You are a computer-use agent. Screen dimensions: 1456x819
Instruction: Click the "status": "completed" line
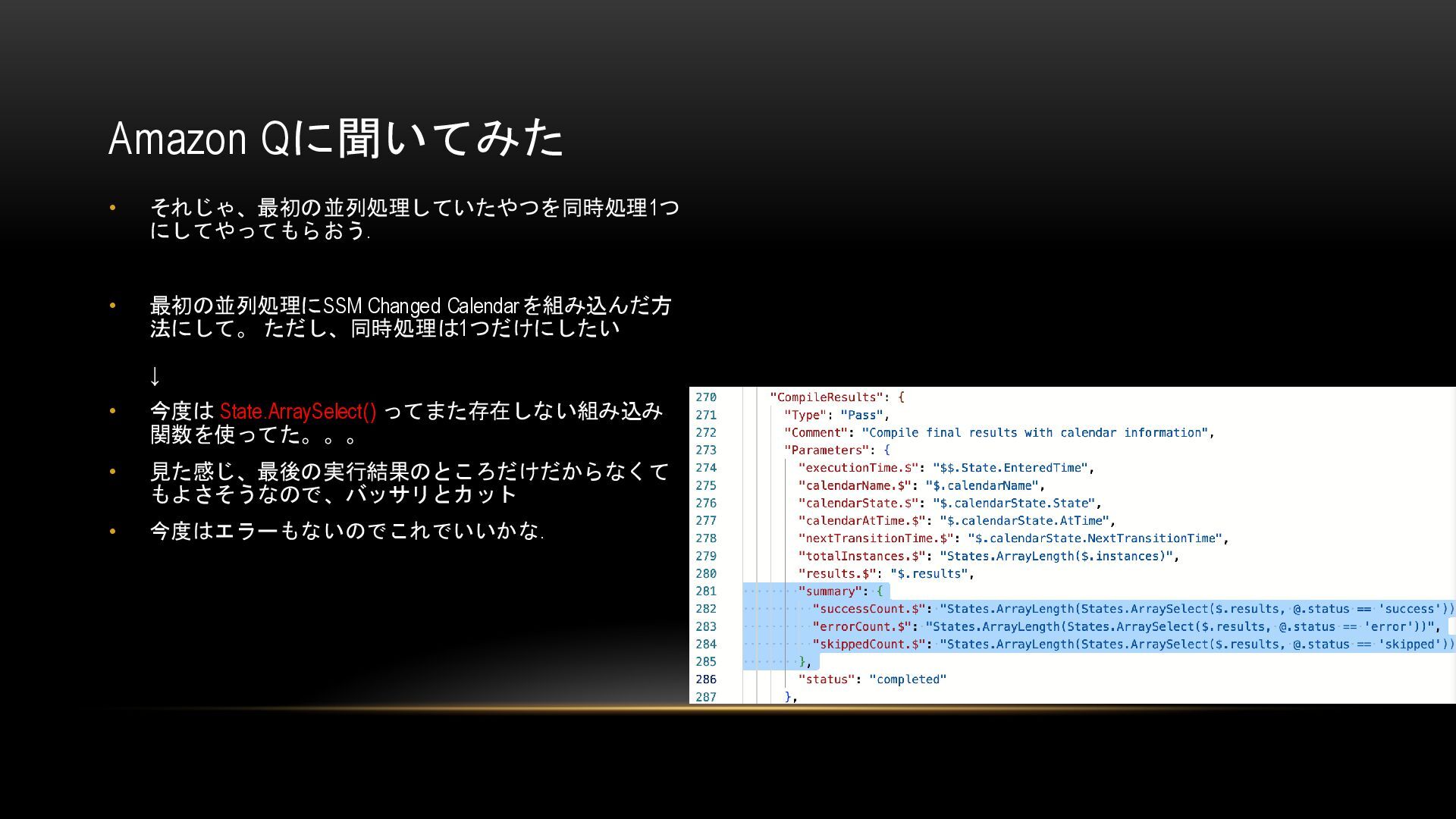click(x=872, y=679)
